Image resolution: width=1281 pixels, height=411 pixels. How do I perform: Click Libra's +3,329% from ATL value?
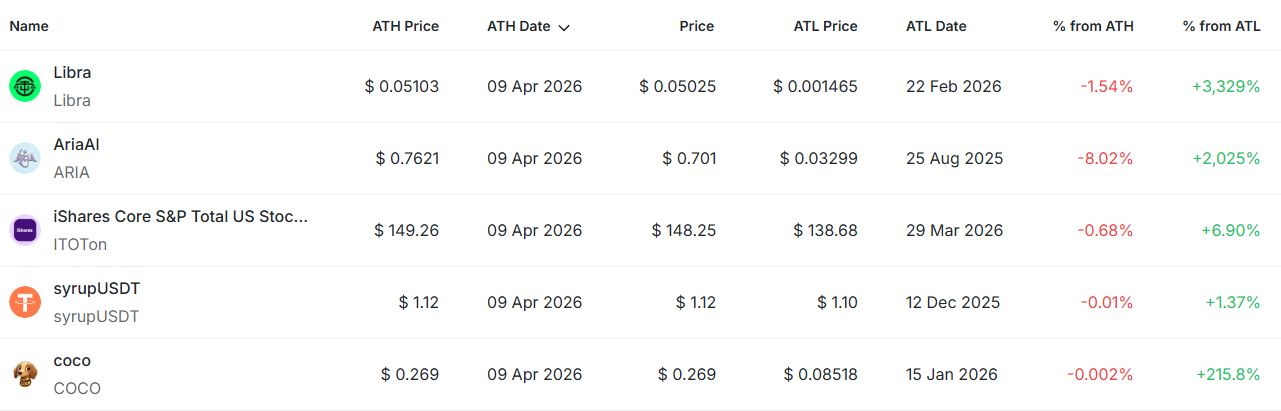(x=1226, y=87)
